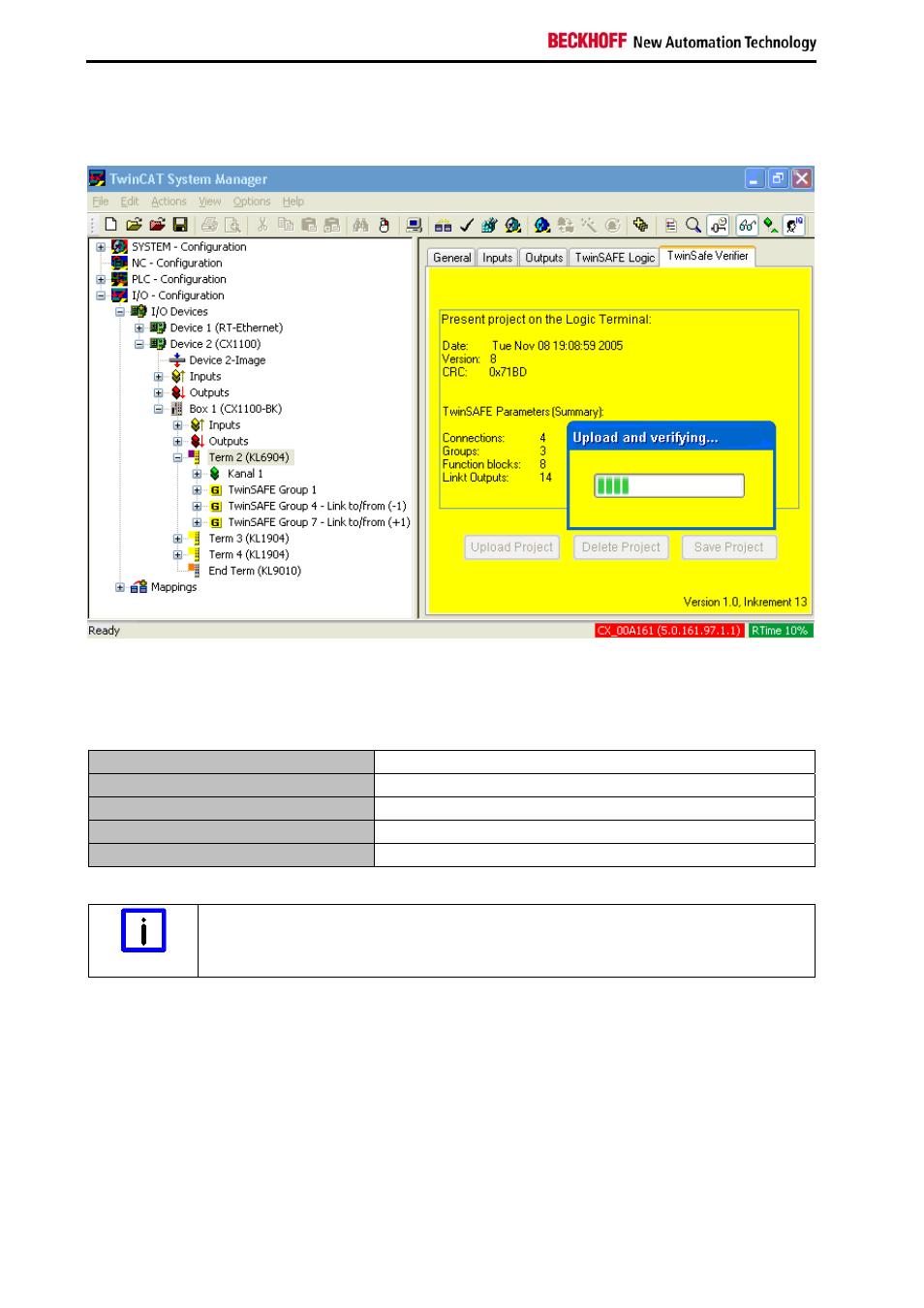Click the Mappings node icon
924x1308 pixels.
(x=139, y=587)
